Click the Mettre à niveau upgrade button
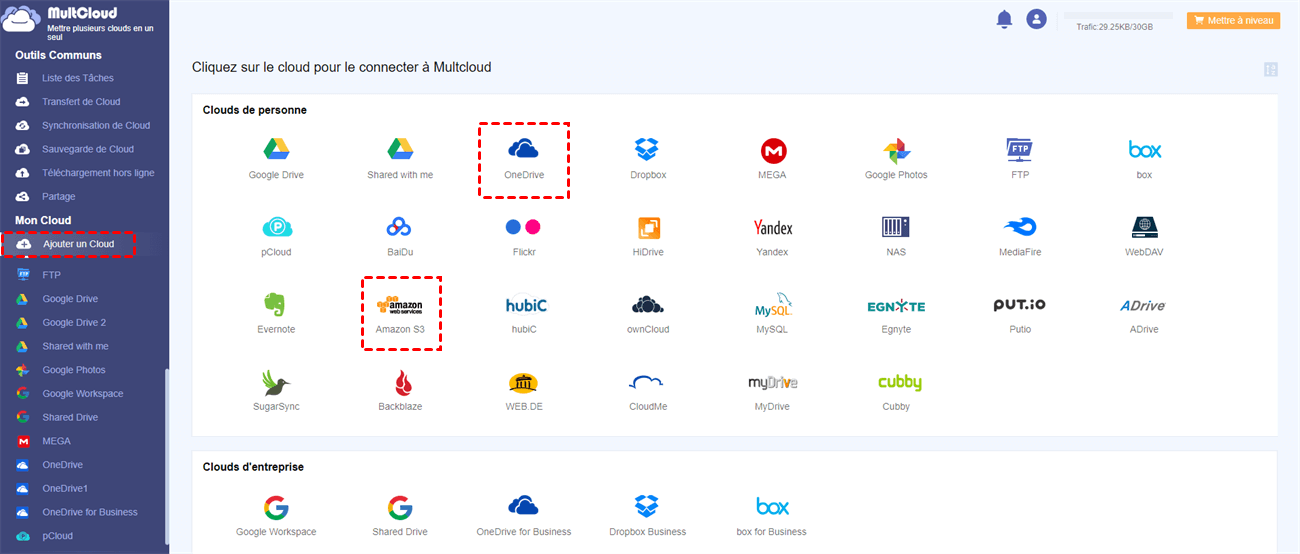The image size is (1300, 554). (1233, 20)
